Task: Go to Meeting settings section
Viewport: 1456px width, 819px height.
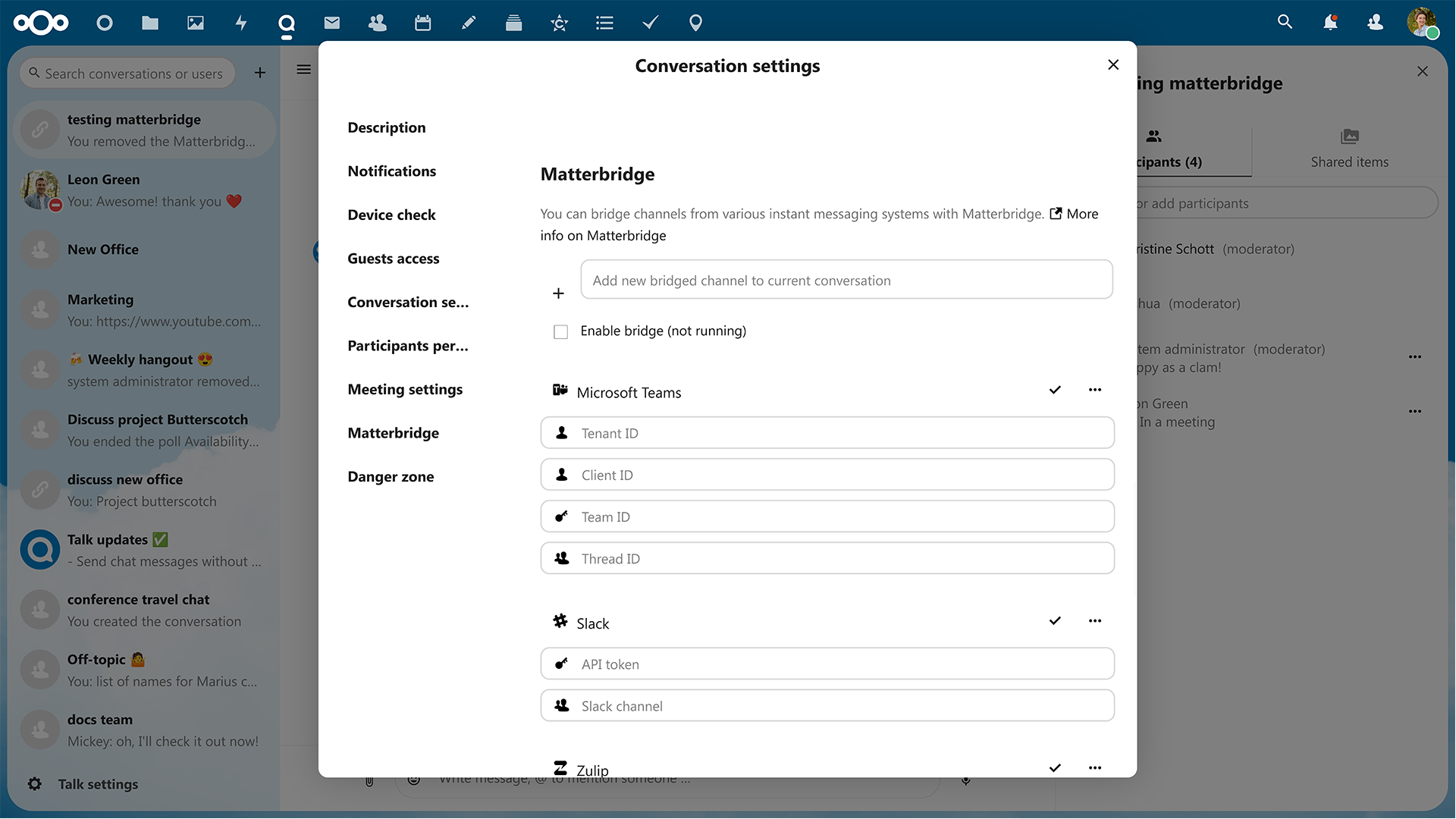Action: pos(405,390)
